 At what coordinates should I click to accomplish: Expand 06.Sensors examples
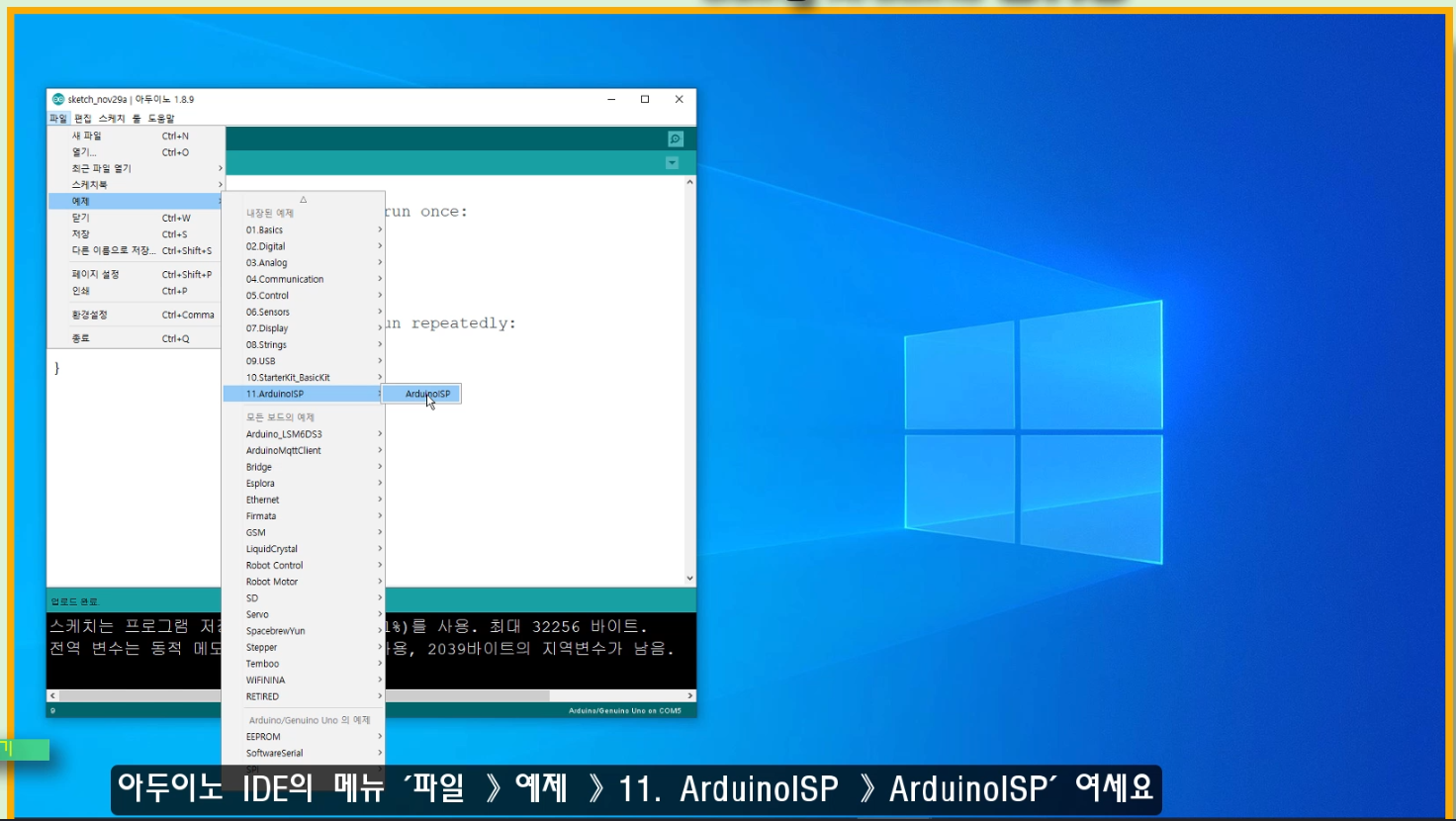[x=304, y=312]
